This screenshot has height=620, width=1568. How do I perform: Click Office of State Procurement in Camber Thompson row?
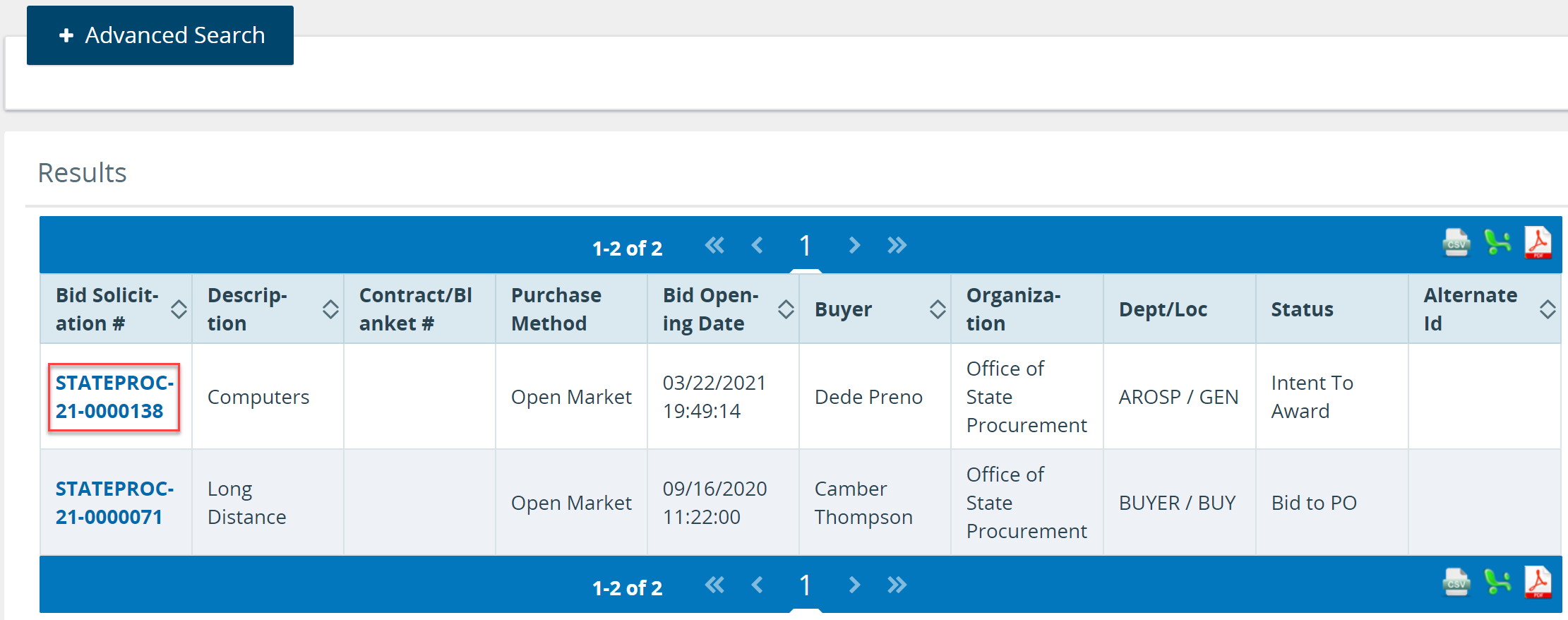point(1027,503)
